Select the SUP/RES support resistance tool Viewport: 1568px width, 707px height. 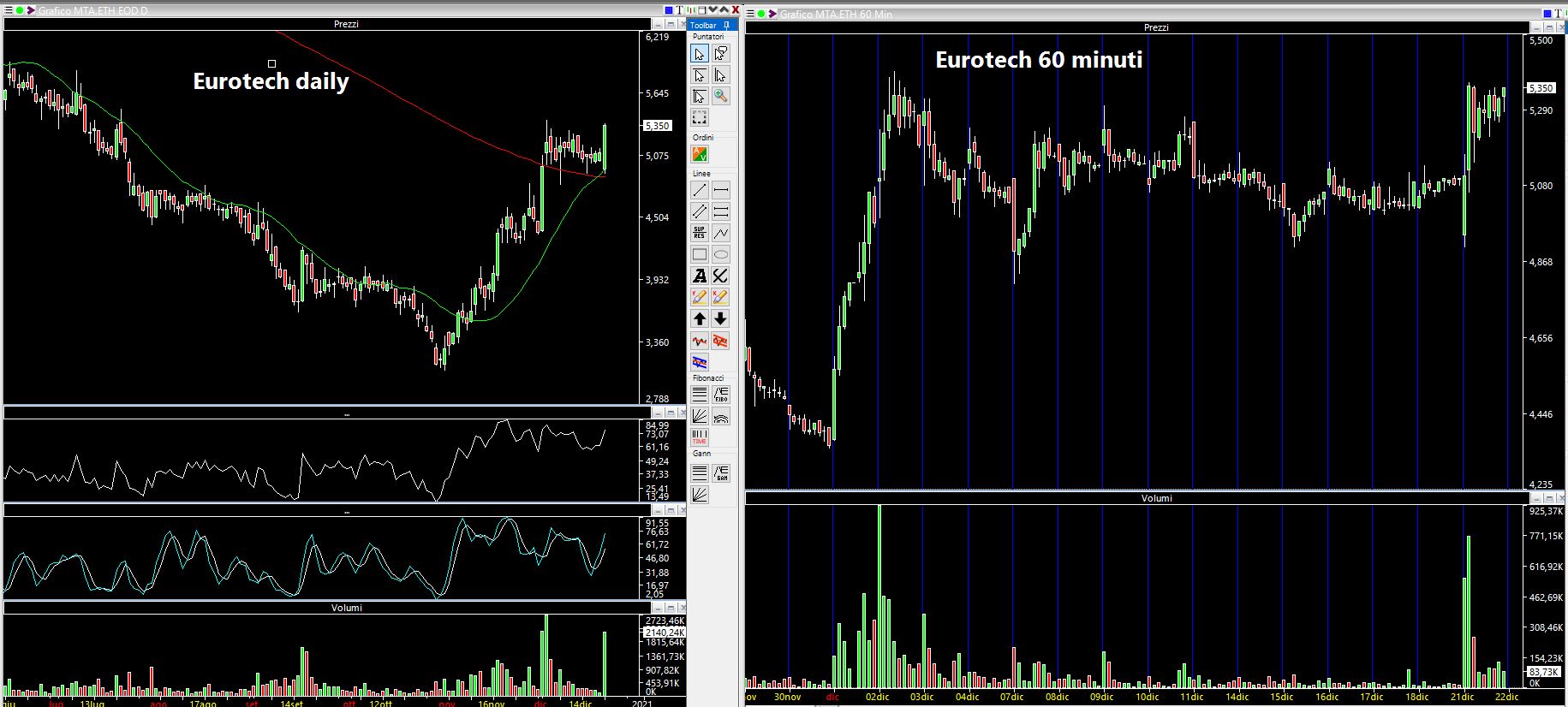[700, 233]
